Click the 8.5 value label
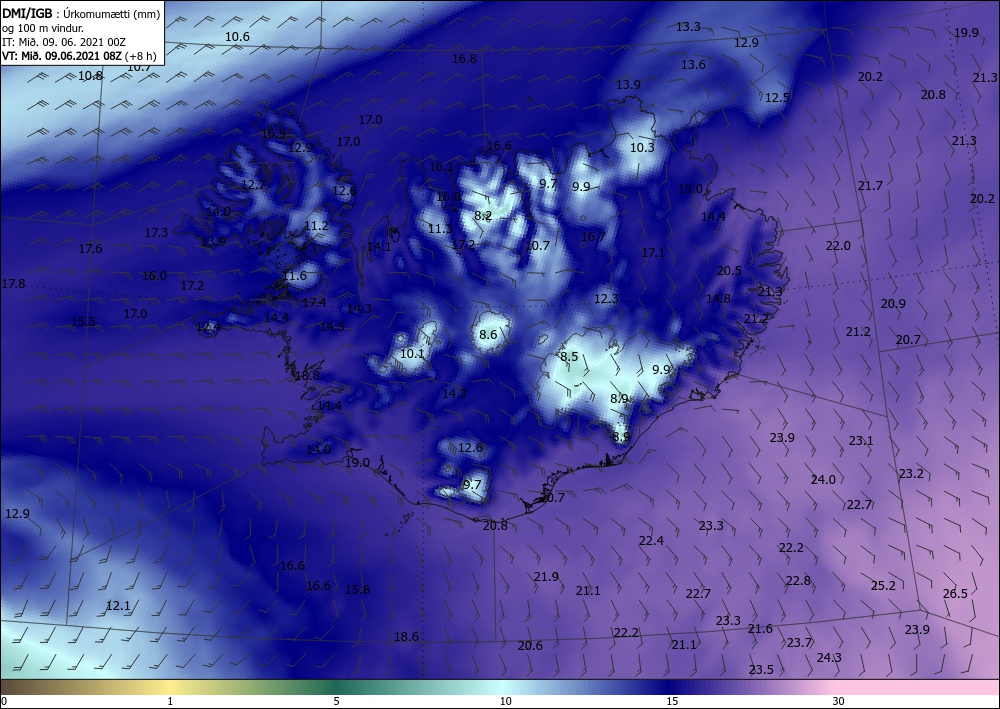 [569, 356]
